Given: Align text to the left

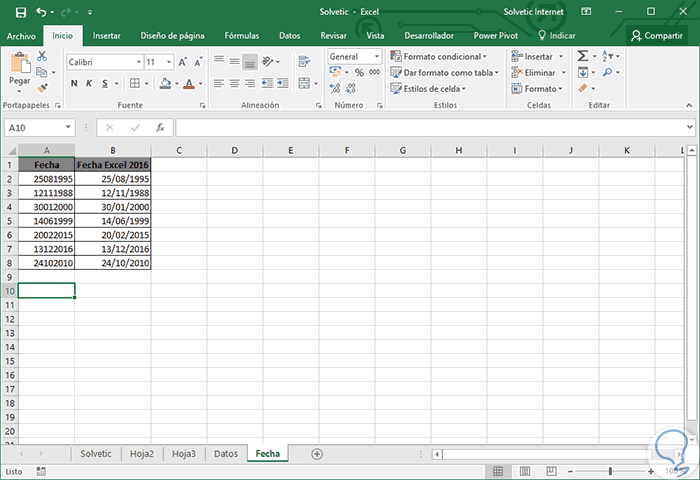Looking at the screenshot, I should (219, 83).
